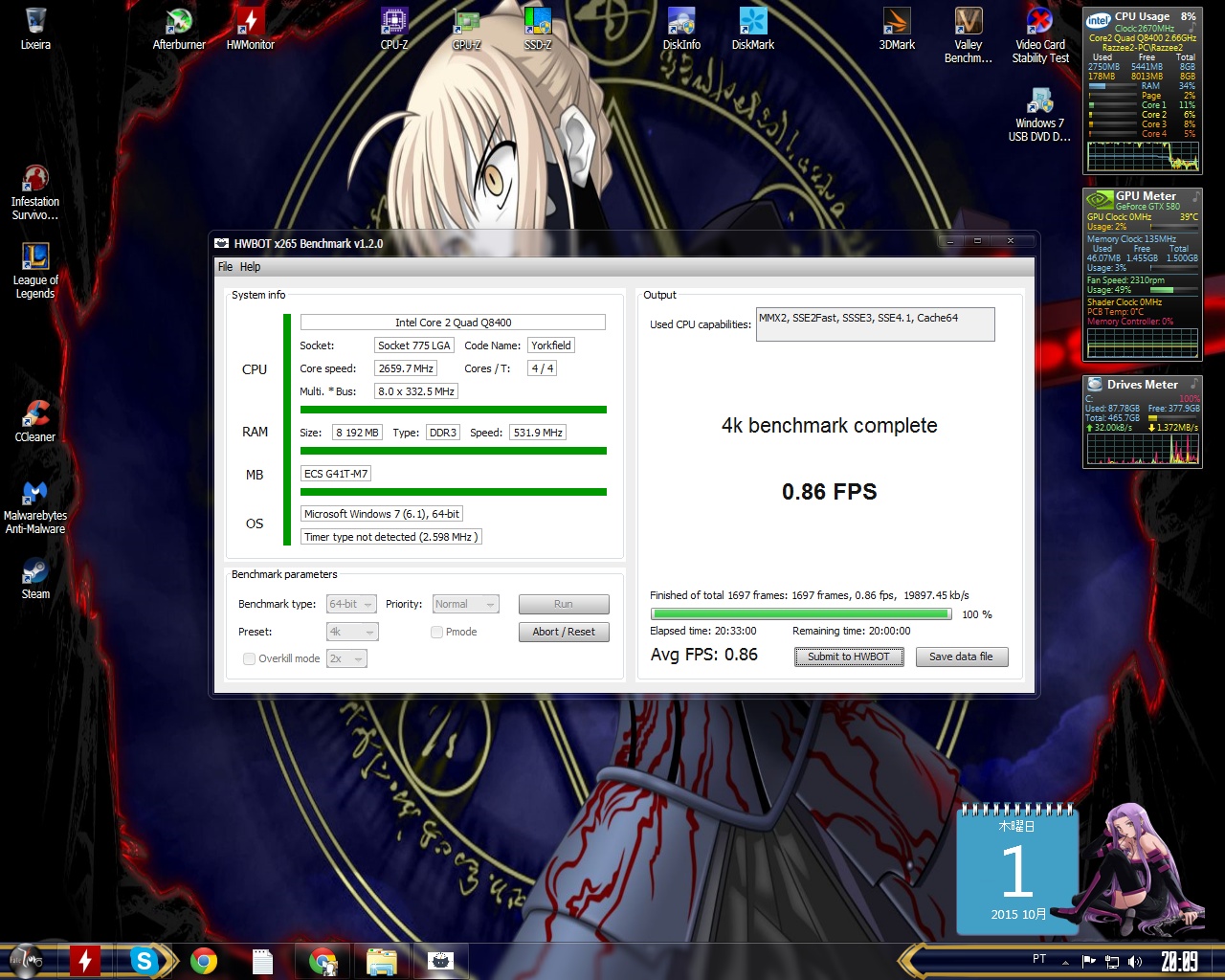This screenshot has width=1225, height=980.
Task: Click the Drives Meter gadget
Action: pos(1143,422)
